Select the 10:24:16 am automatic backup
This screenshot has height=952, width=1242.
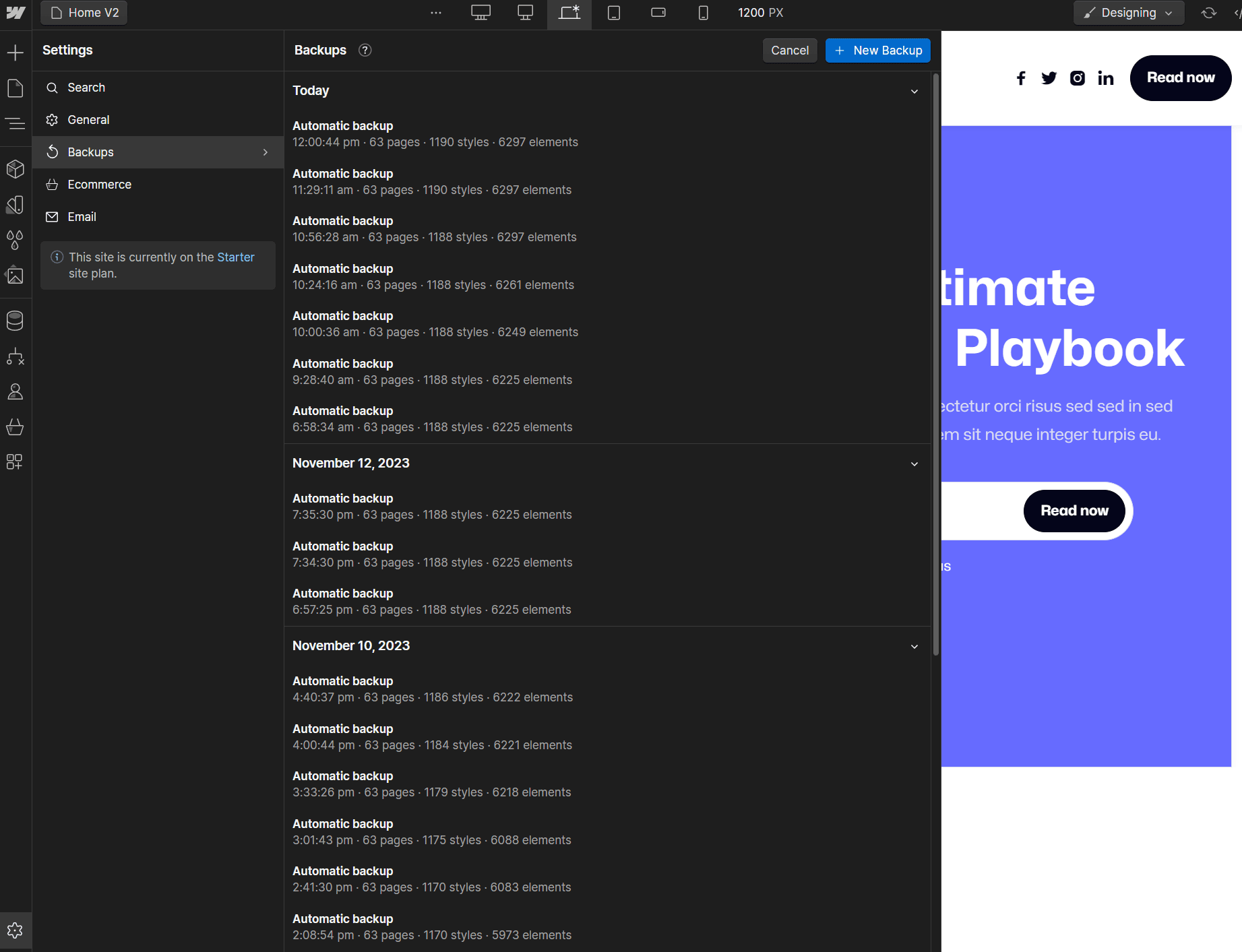point(607,277)
